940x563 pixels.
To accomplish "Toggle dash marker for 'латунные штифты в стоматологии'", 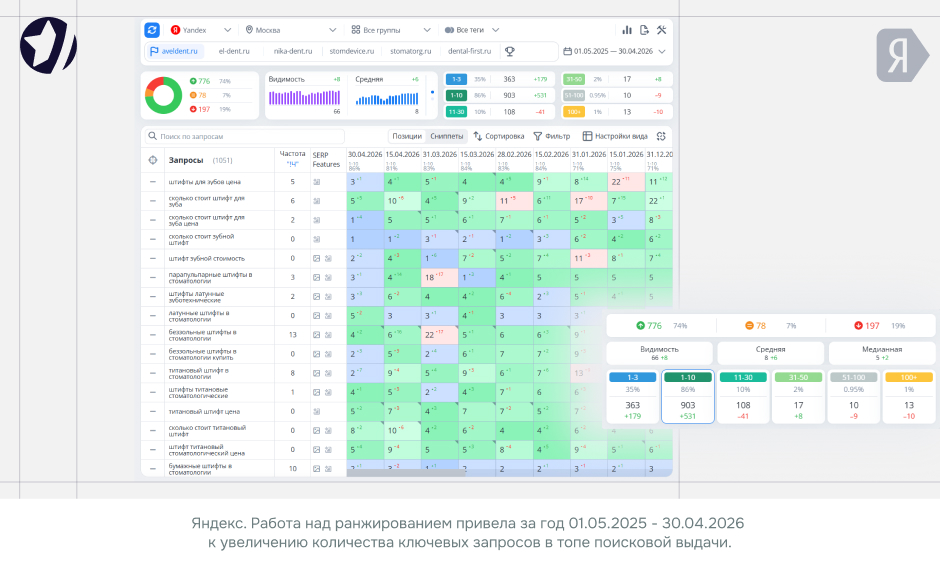I will pos(153,315).
